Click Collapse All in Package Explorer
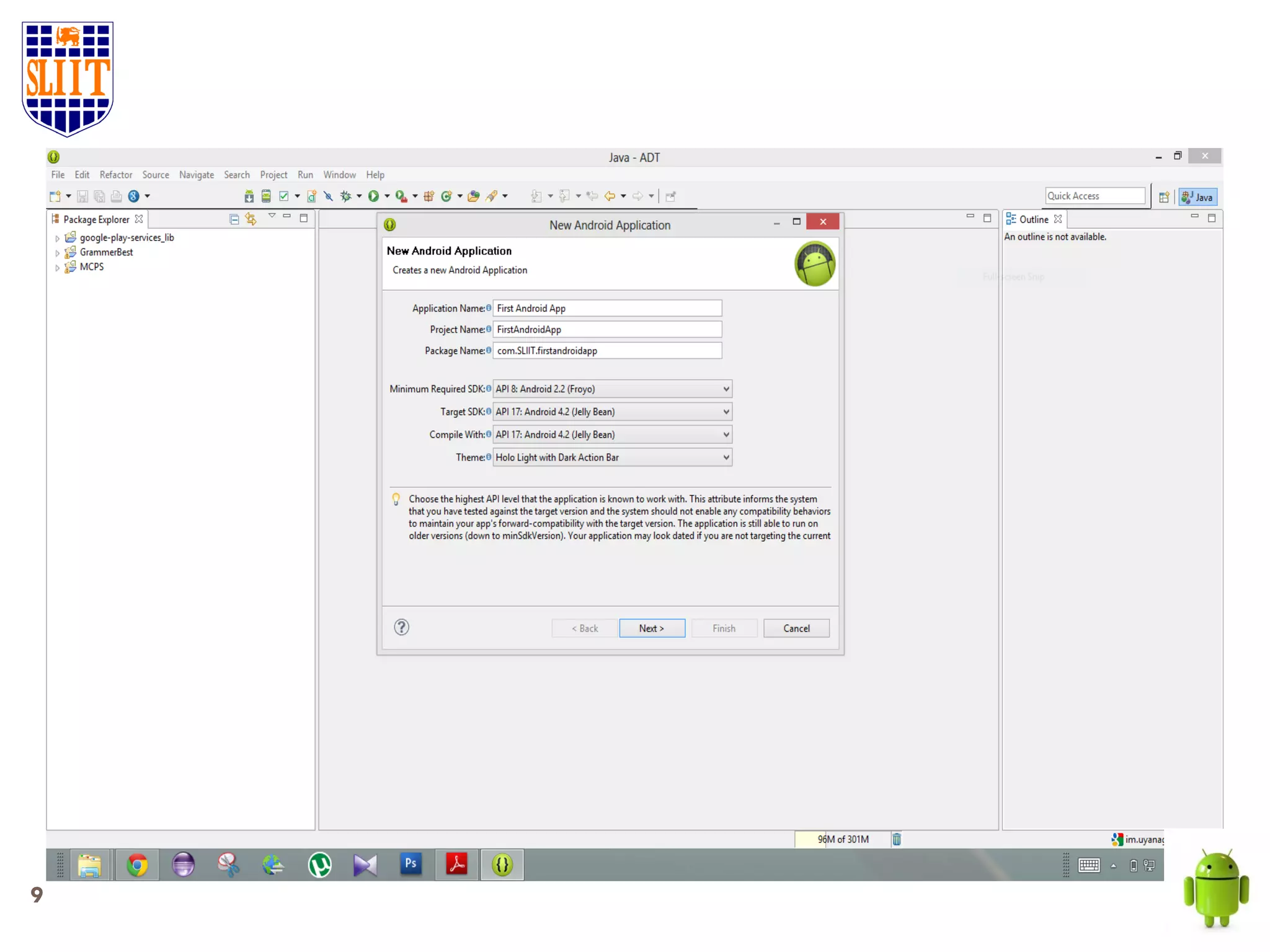1270x952 pixels. click(x=234, y=219)
